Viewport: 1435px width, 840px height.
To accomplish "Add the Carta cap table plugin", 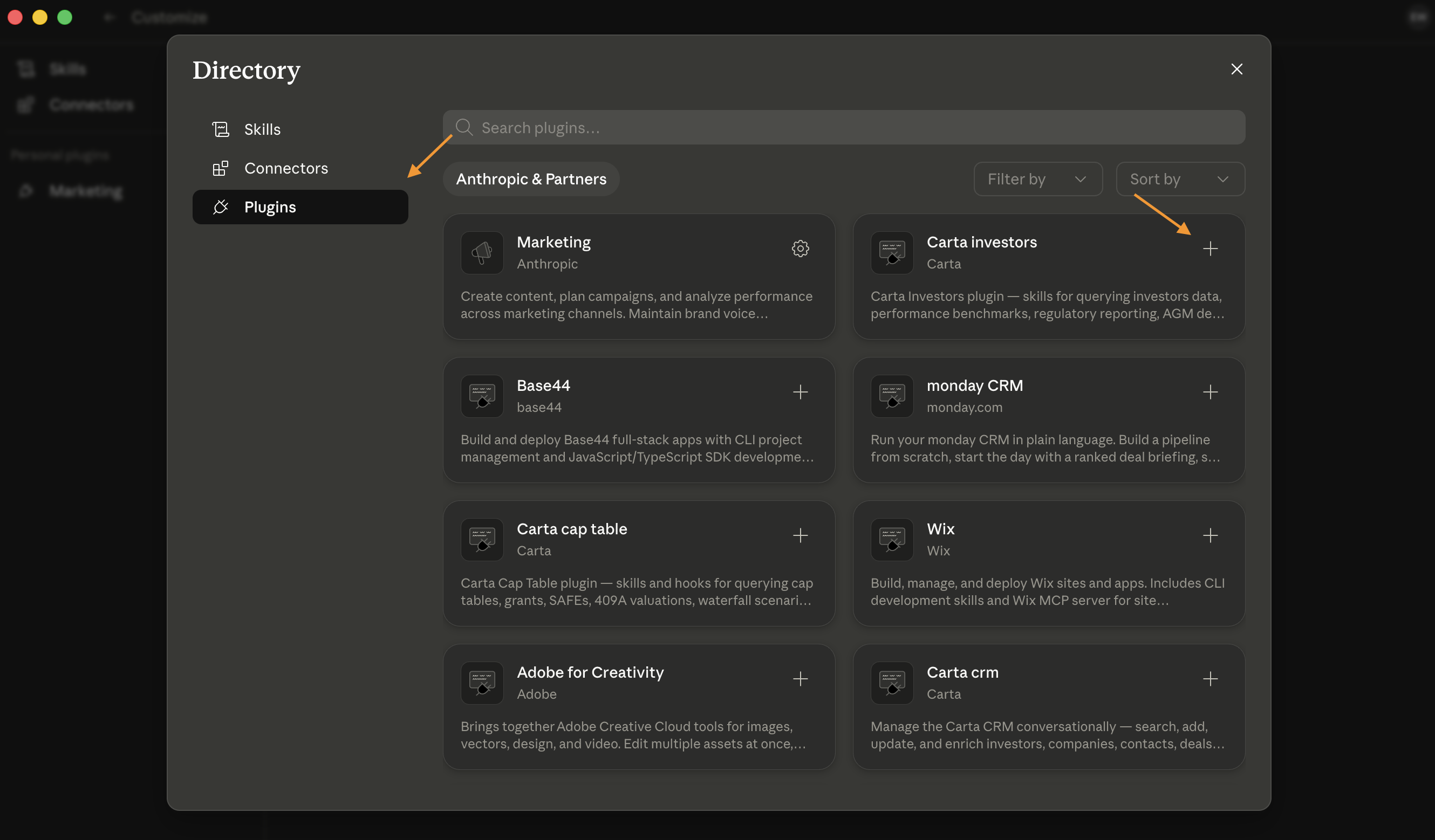I will point(800,535).
